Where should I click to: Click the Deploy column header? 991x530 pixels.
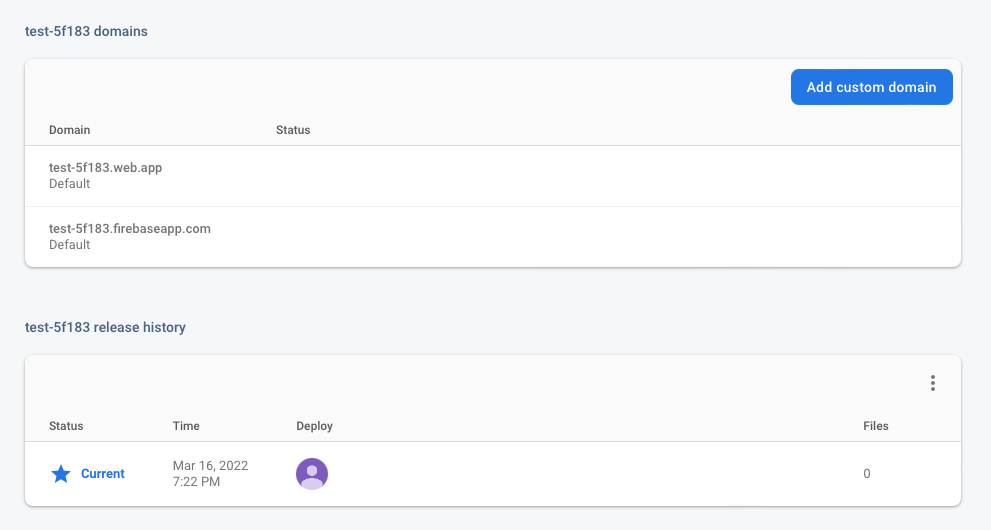pyautogui.click(x=314, y=426)
